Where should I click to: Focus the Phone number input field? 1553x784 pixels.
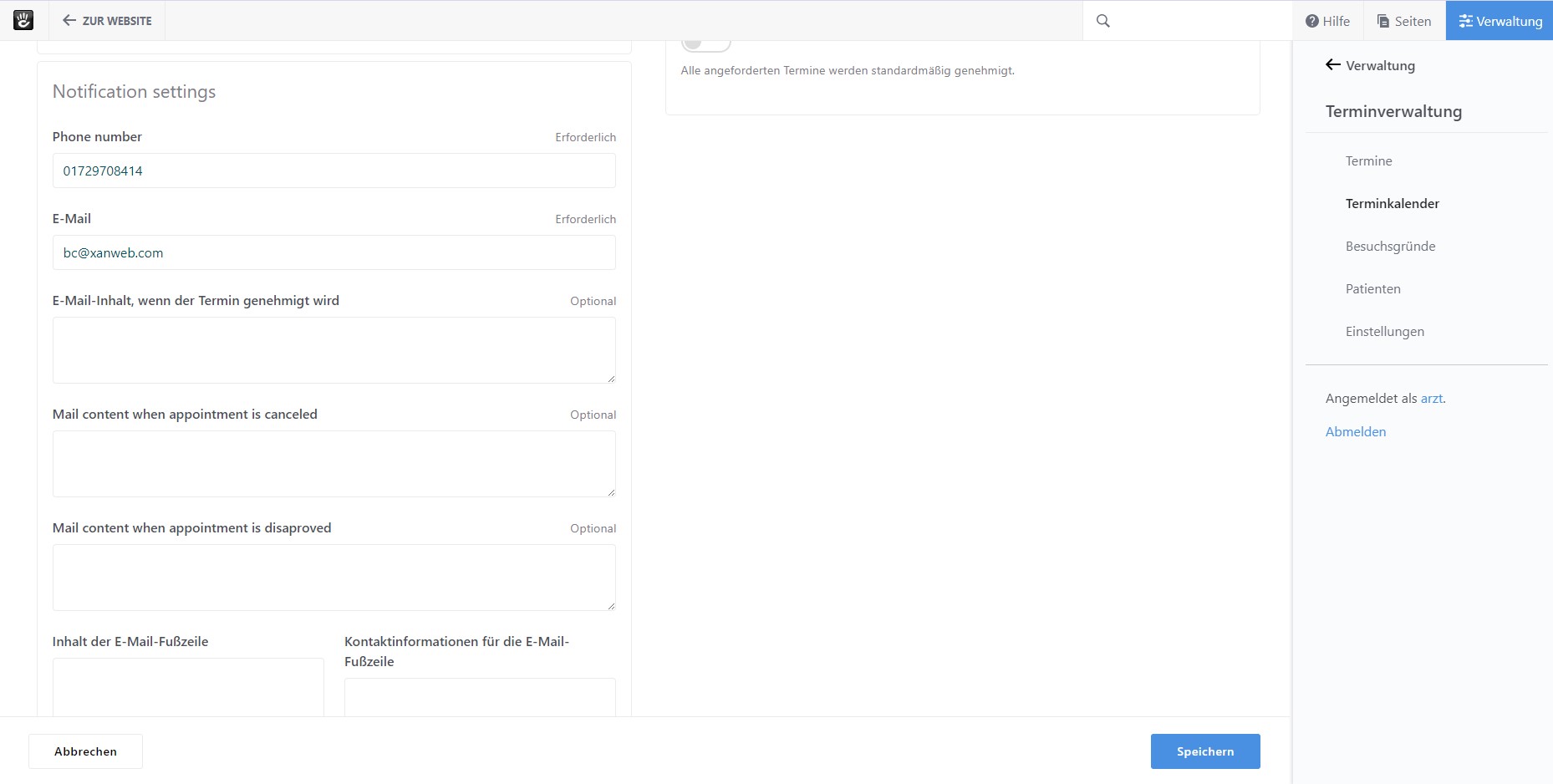(334, 171)
